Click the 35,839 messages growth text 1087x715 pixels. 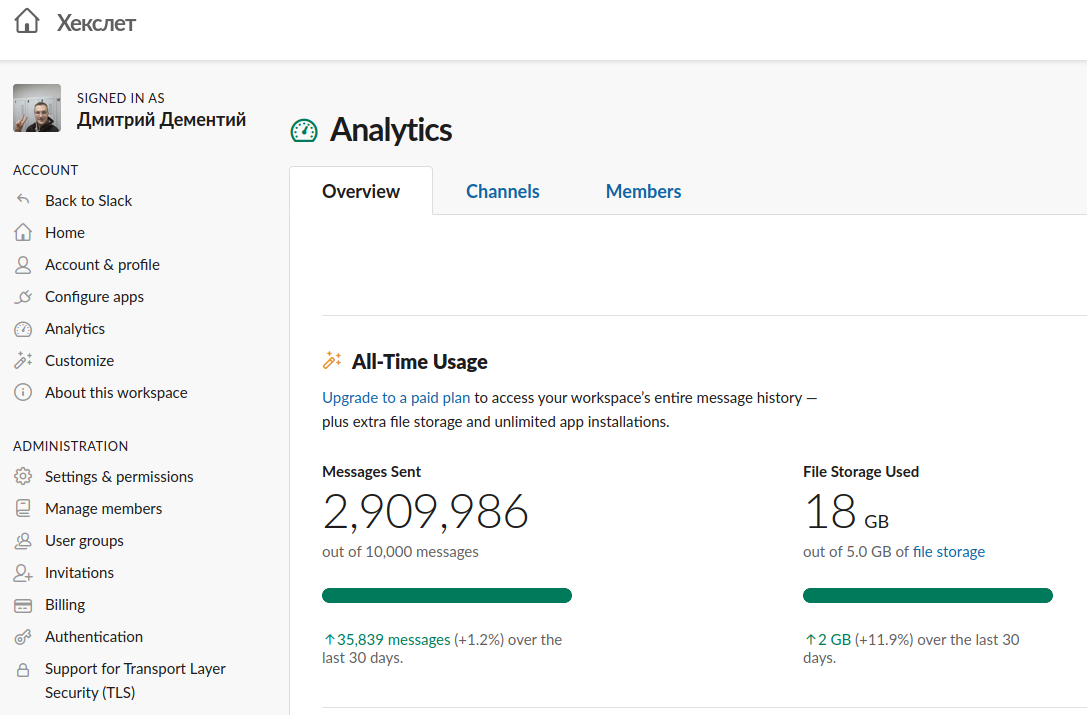387,639
